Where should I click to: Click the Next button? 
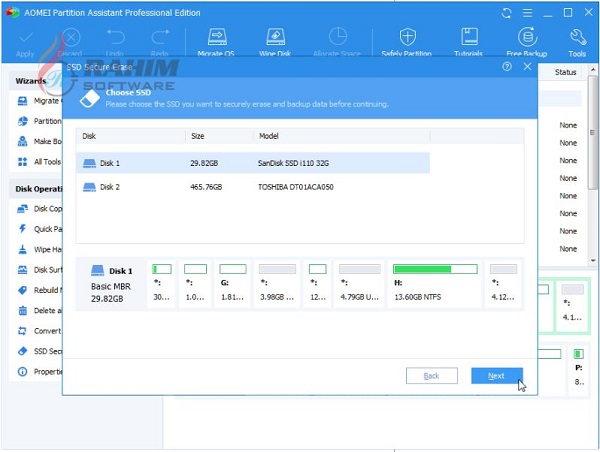click(497, 376)
